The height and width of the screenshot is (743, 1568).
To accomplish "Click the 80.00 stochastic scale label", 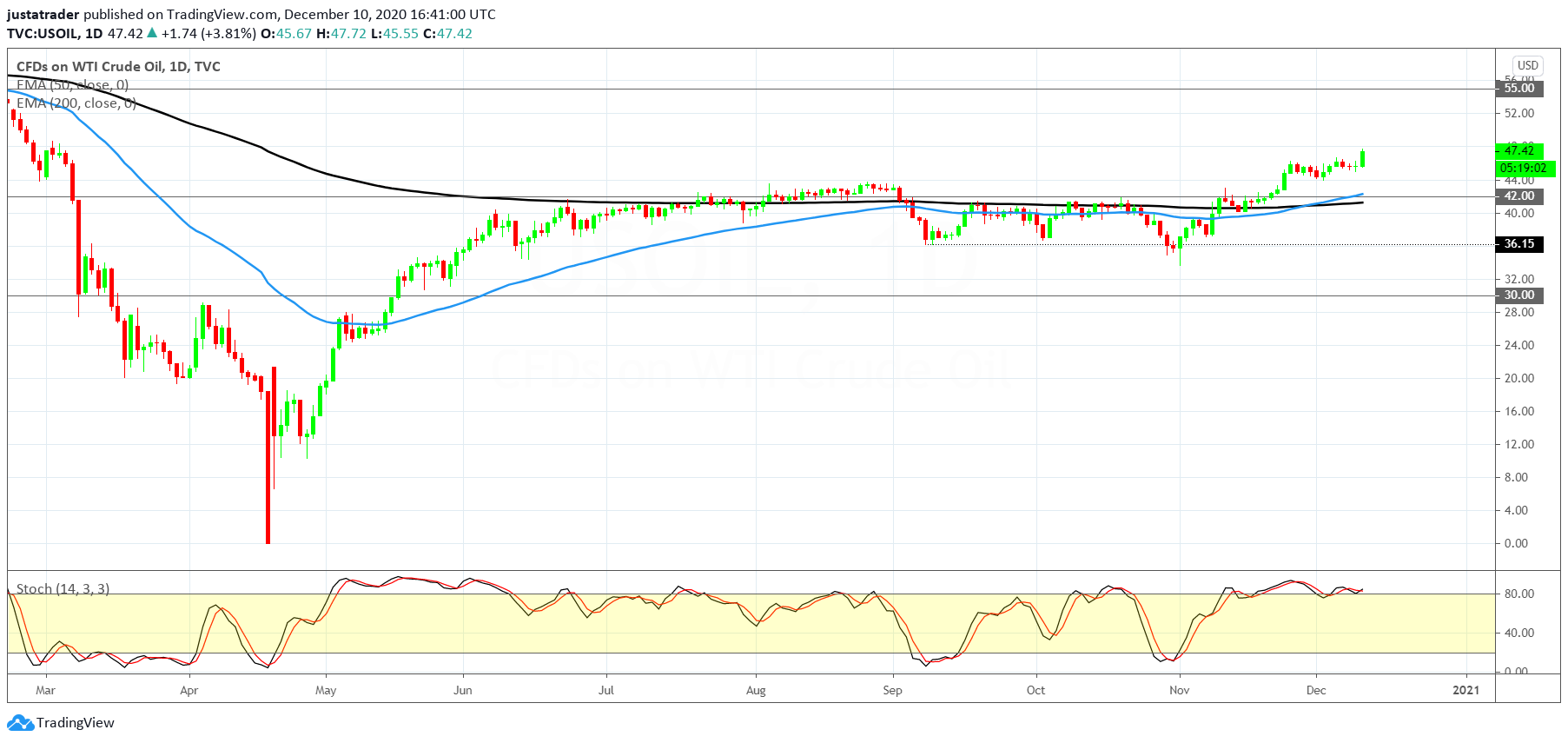I will coord(1519,594).
